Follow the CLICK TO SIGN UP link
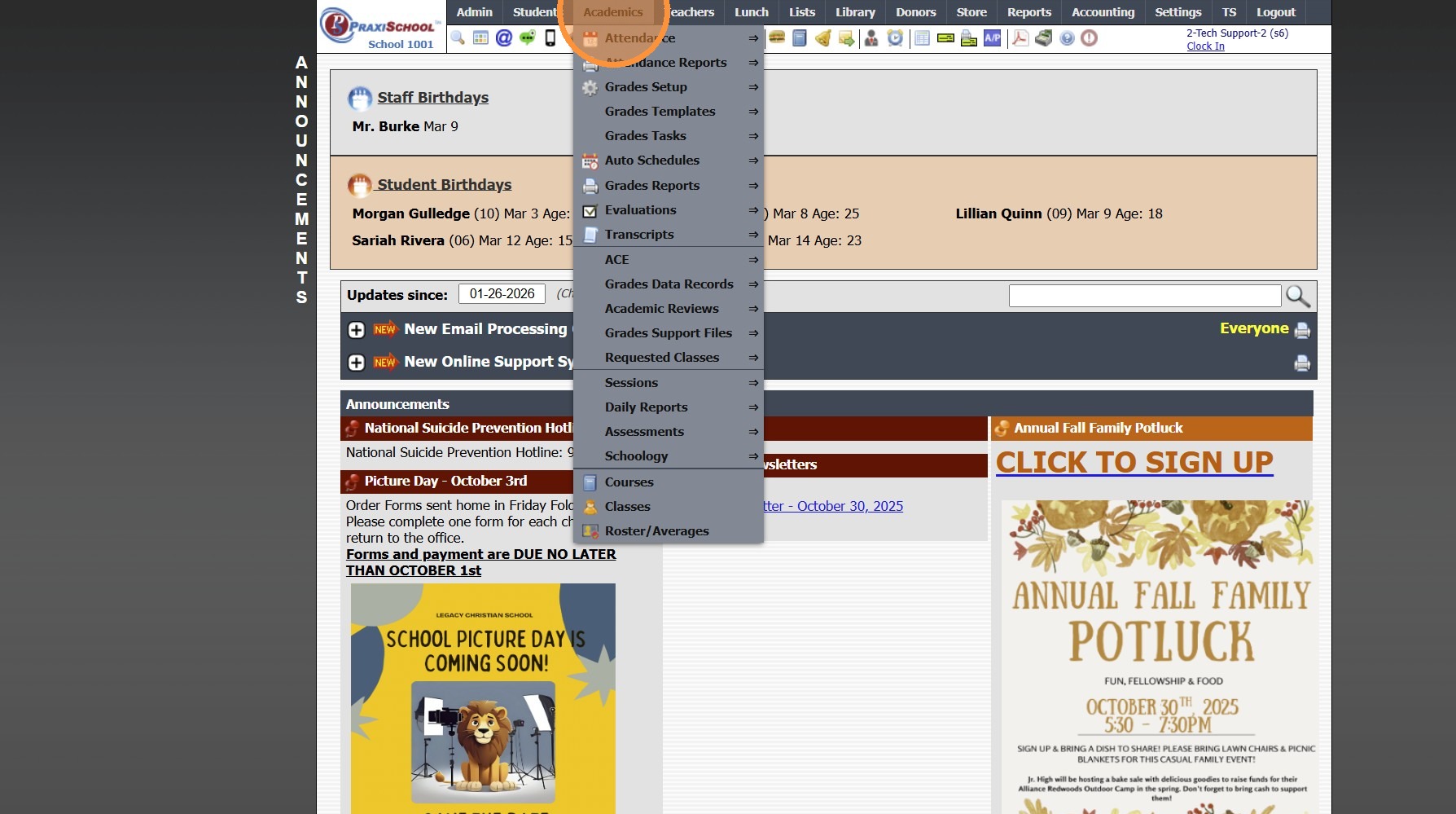Viewport: 1456px width, 814px height. [x=1134, y=462]
